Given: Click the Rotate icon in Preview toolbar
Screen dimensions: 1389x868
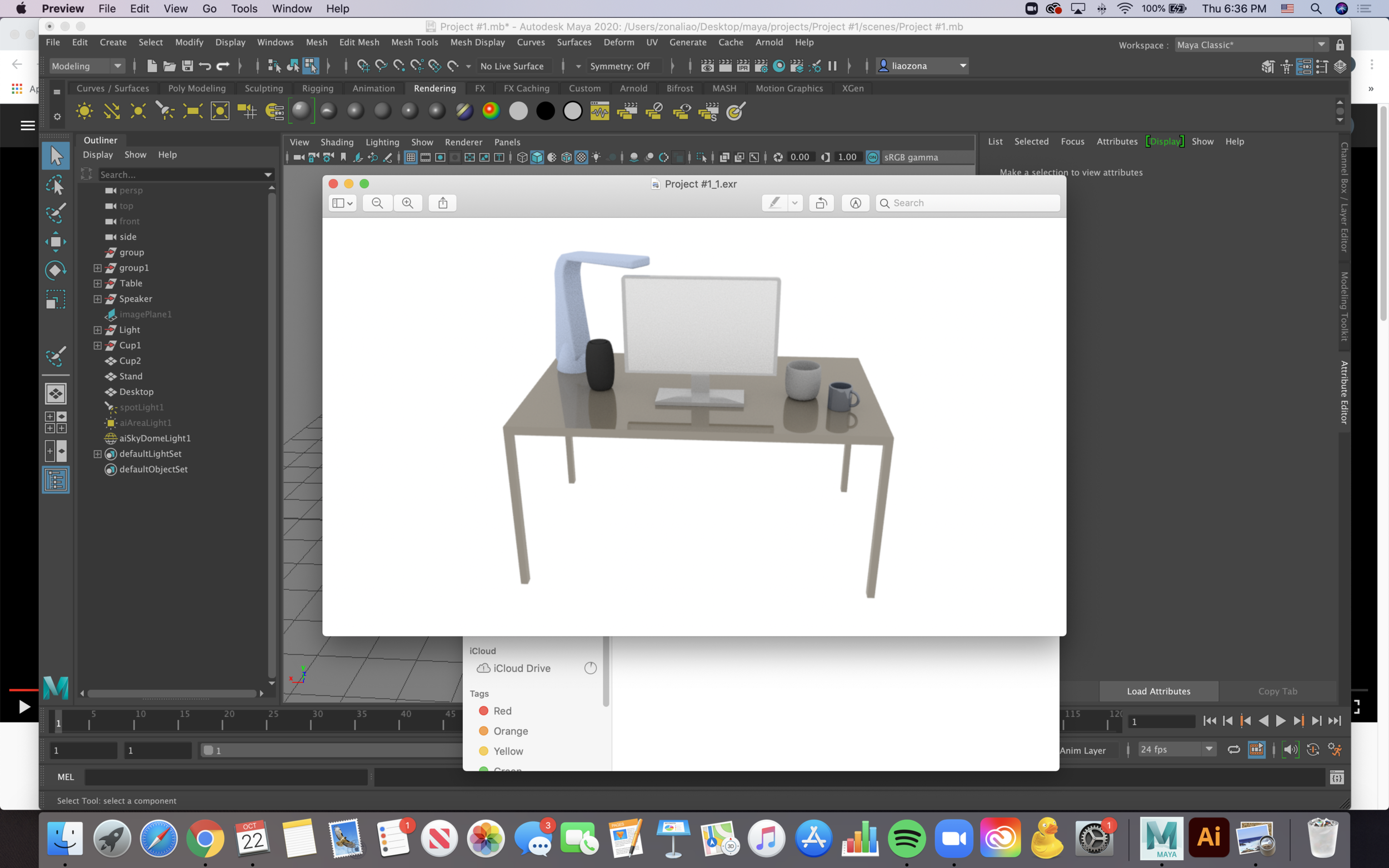Looking at the screenshot, I should coord(821,203).
